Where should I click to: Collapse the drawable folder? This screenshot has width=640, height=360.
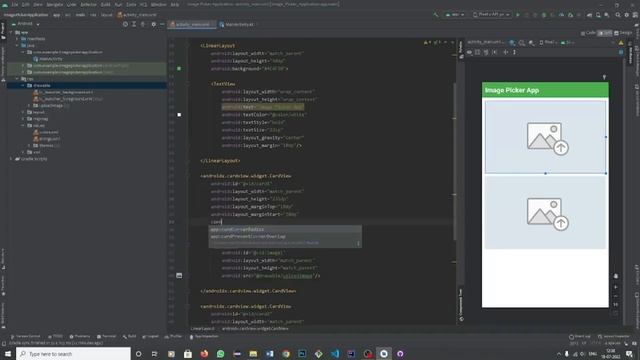point(23,85)
